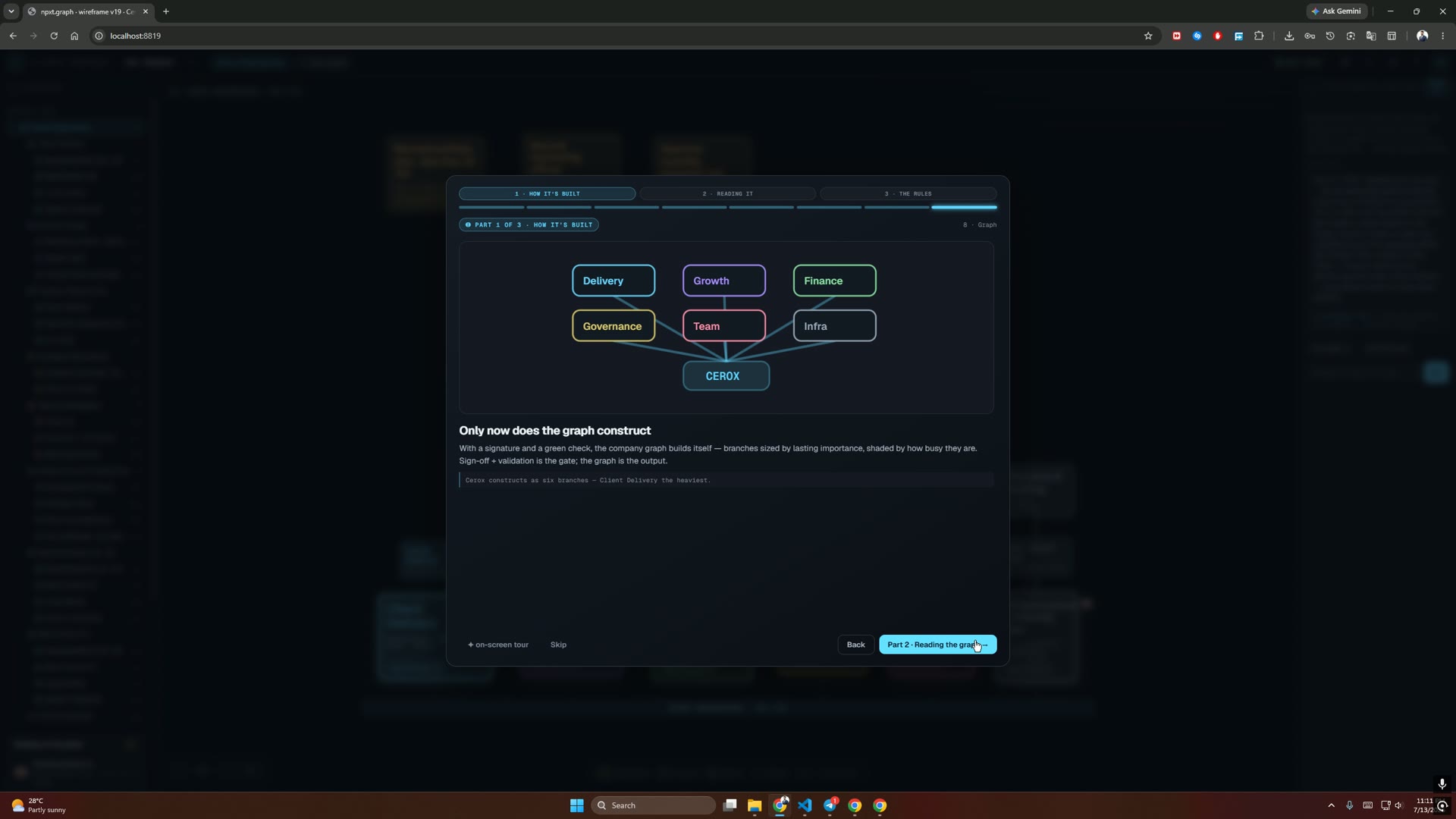Select the Team node in graph
This screenshot has width=1456, height=819.
724,326
